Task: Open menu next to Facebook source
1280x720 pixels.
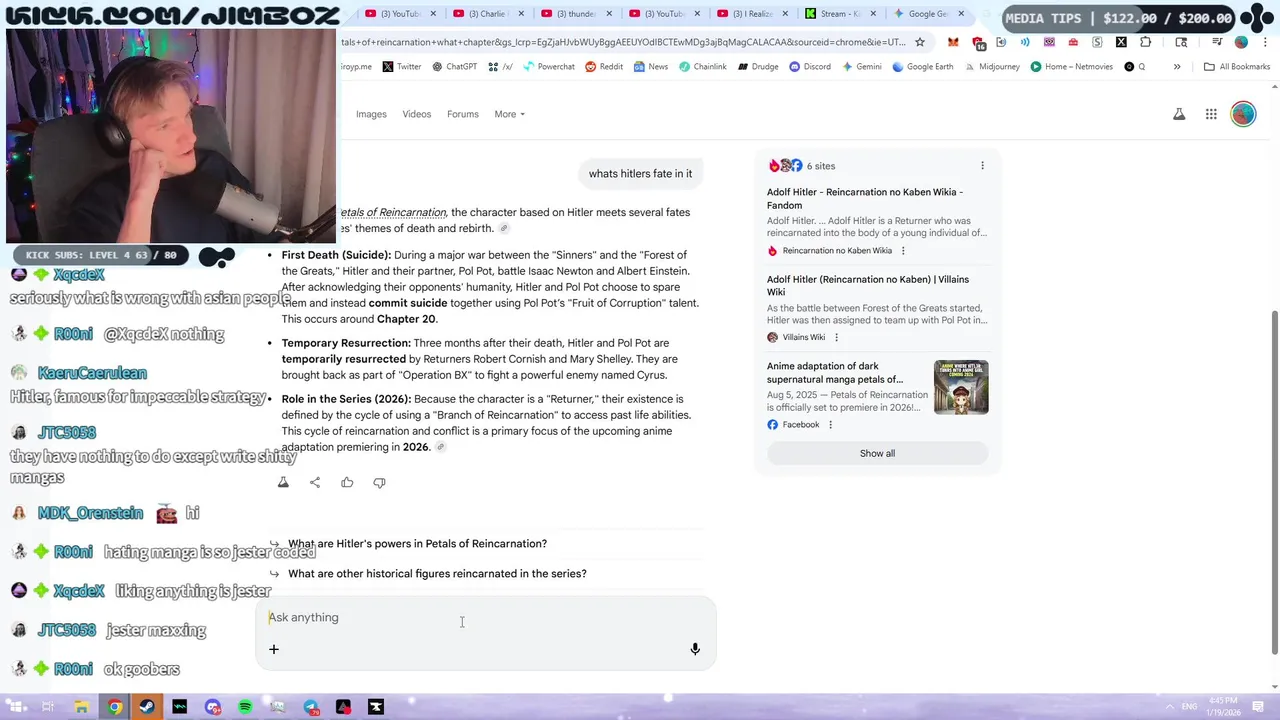Action: (x=830, y=425)
